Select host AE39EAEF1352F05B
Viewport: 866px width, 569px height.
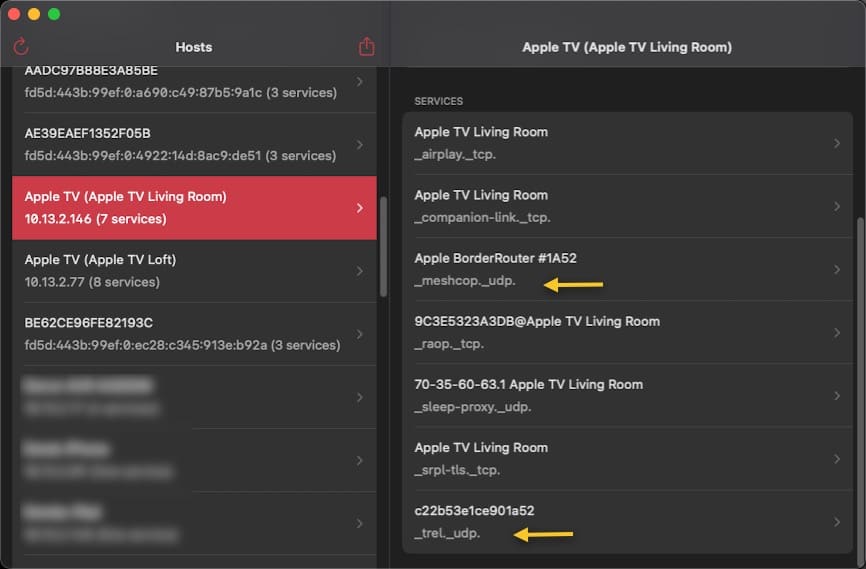click(194, 145)
